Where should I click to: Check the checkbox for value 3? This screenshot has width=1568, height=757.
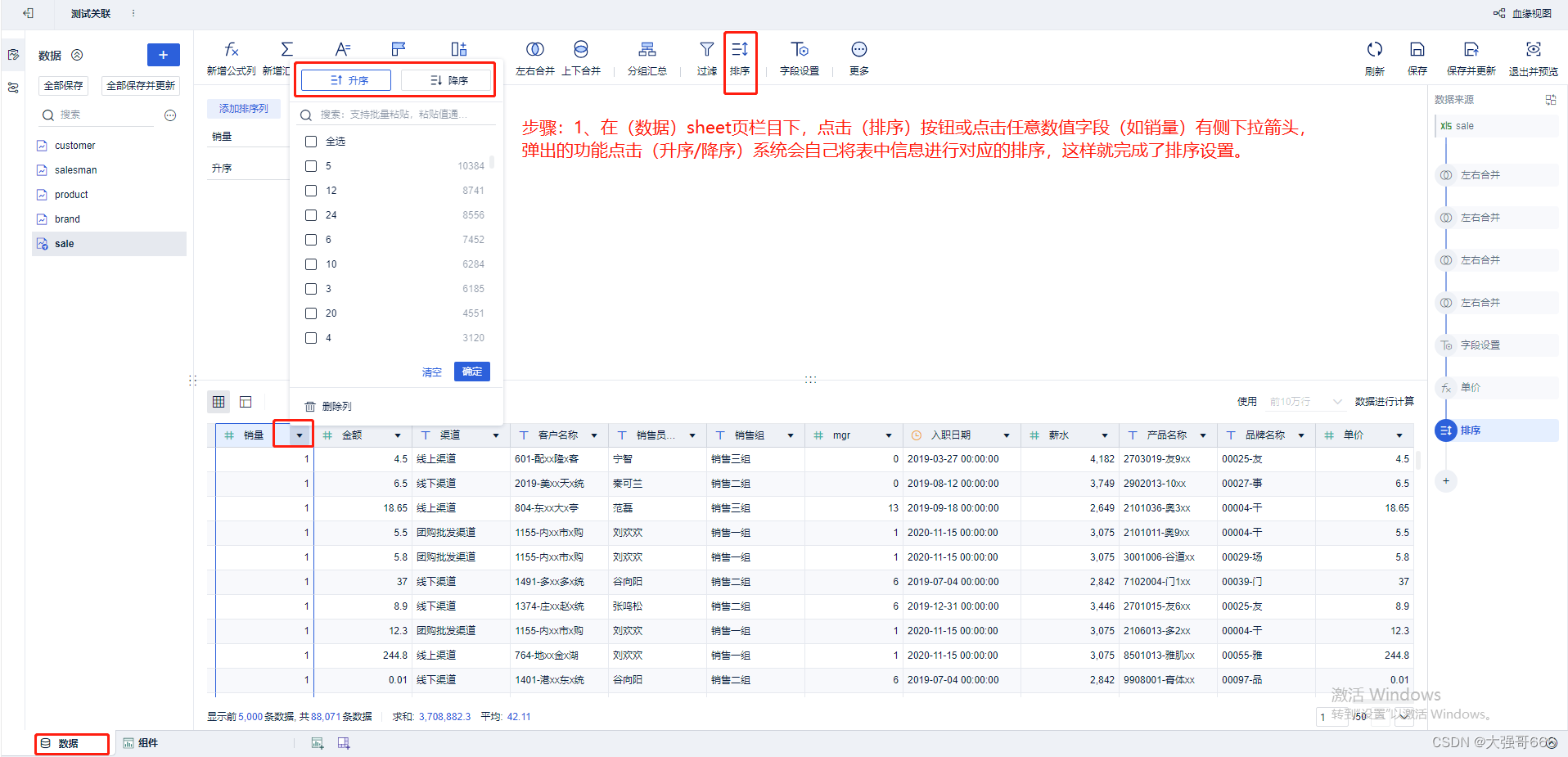(311, 289)
